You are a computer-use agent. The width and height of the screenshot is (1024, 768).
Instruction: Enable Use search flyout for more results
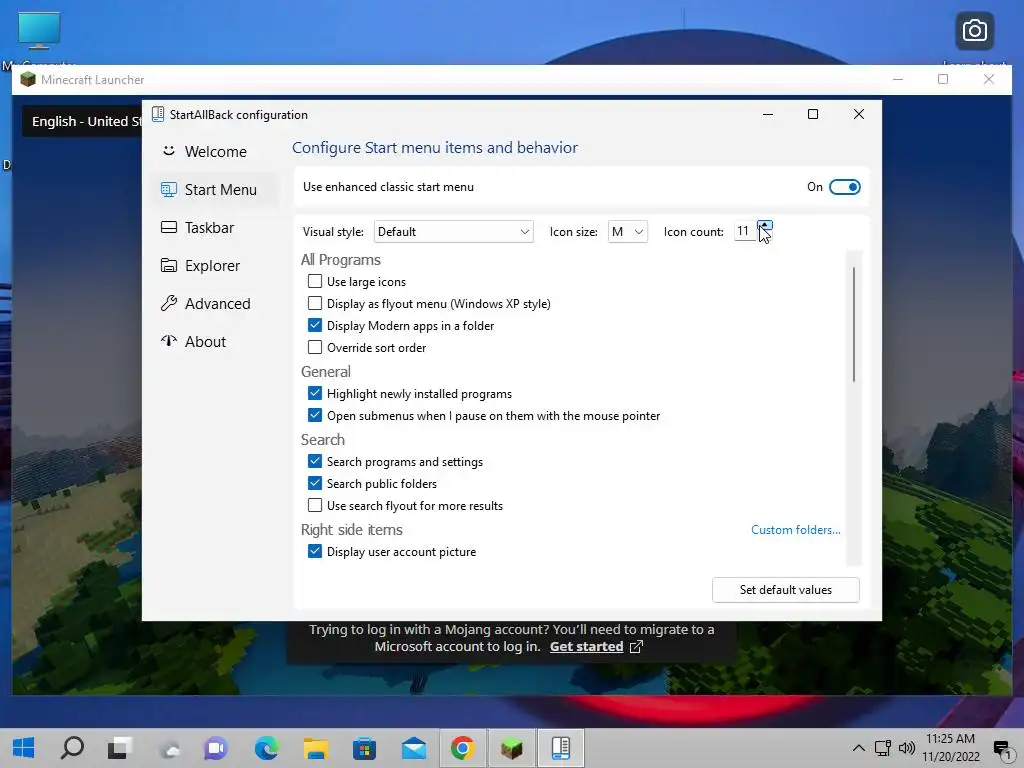point(315,505)
